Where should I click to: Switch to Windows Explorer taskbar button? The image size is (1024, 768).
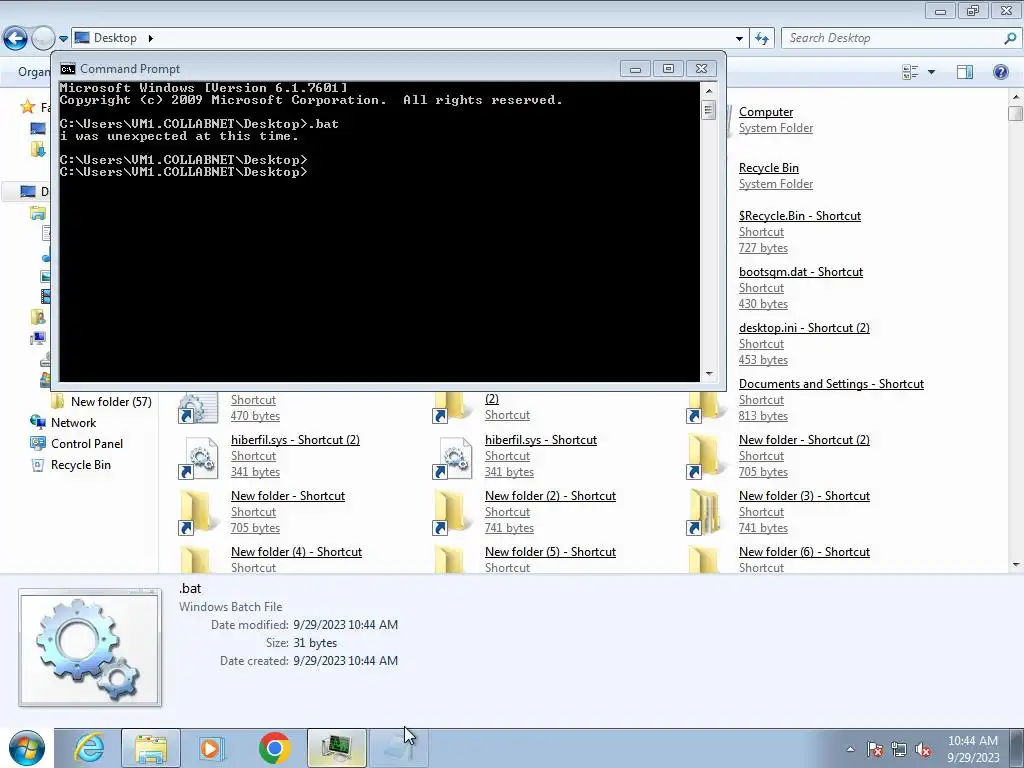point(150,748)
